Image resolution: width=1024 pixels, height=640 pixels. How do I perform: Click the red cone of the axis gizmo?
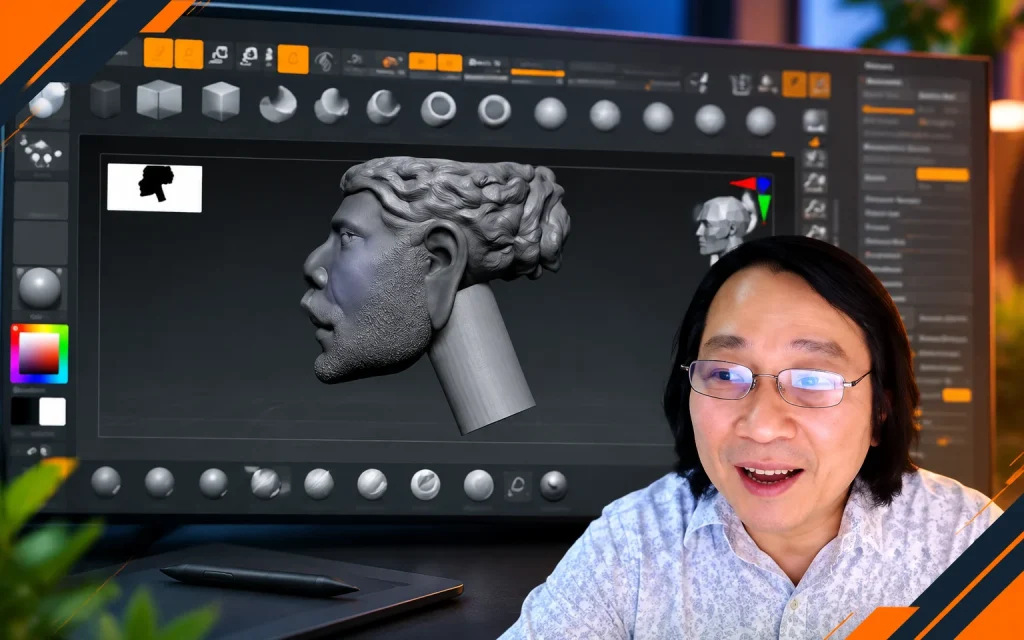tap(743, 183)
